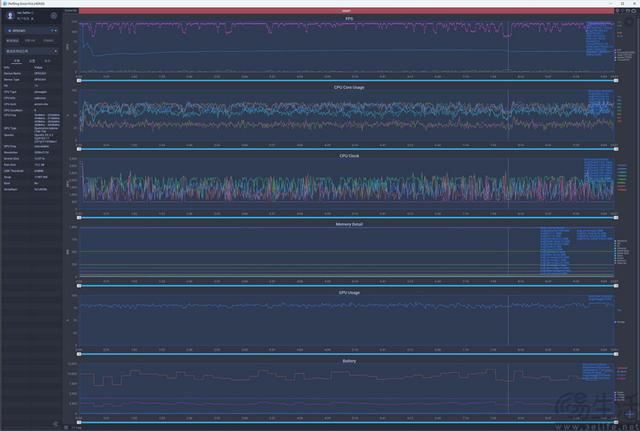
Task: Click the small icon at bottom-left of Battery chart
Action: [x=68, y=426]
